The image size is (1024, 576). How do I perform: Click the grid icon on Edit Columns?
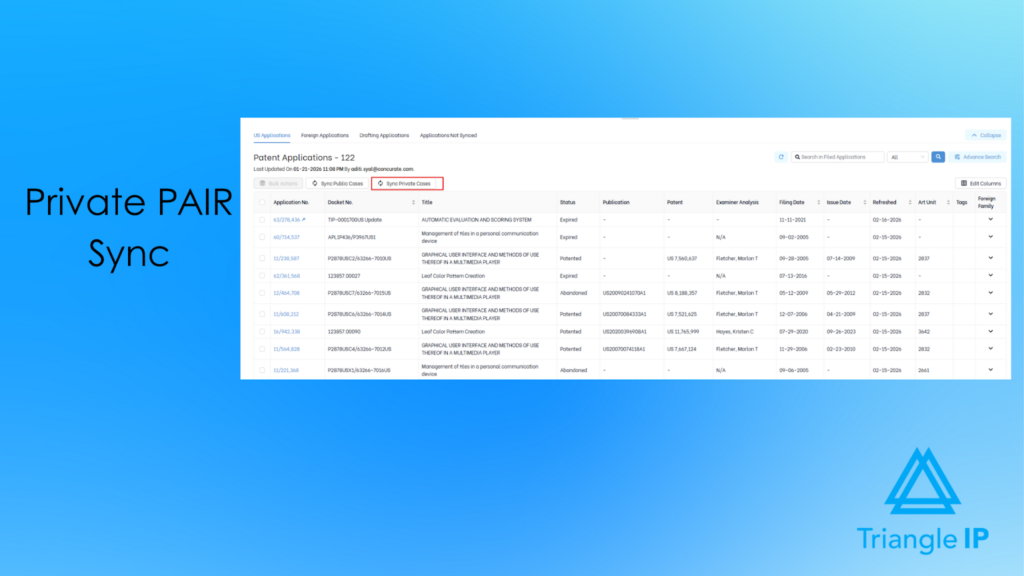(964, 185)
